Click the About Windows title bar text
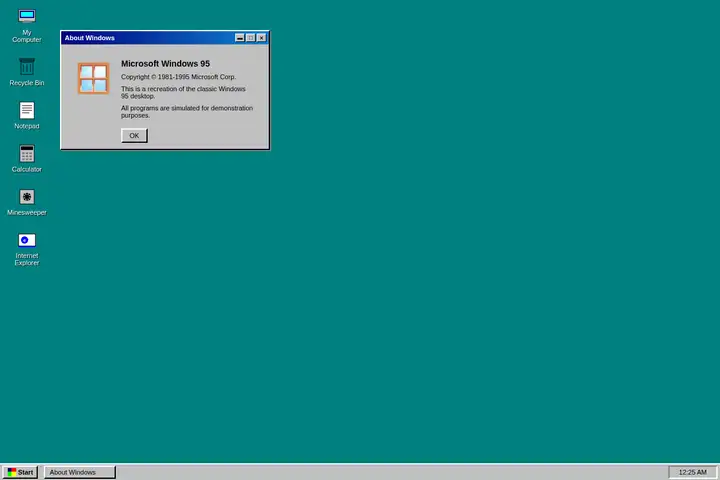 pos(90,38)
